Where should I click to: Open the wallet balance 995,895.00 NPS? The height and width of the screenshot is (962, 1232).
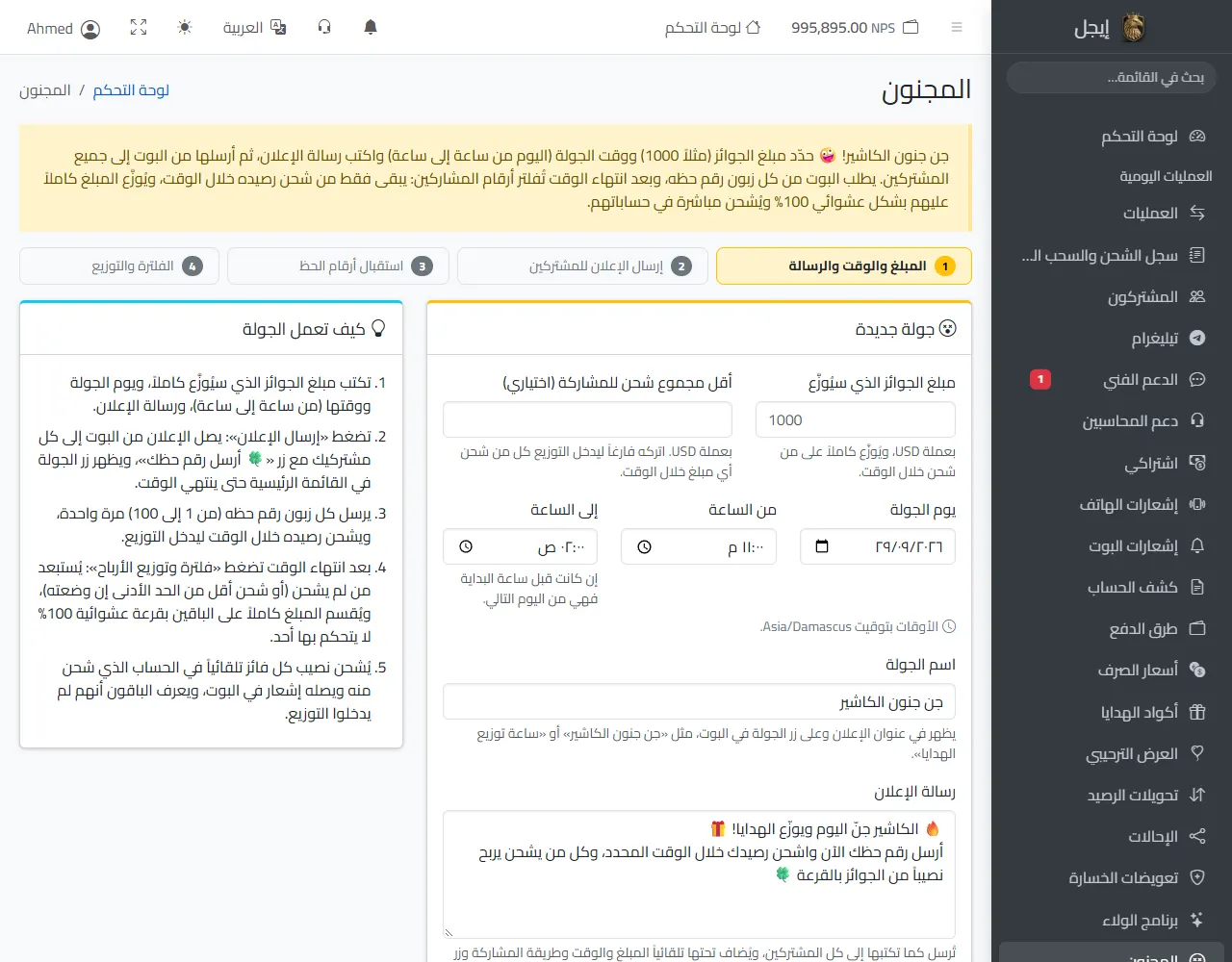855,28
